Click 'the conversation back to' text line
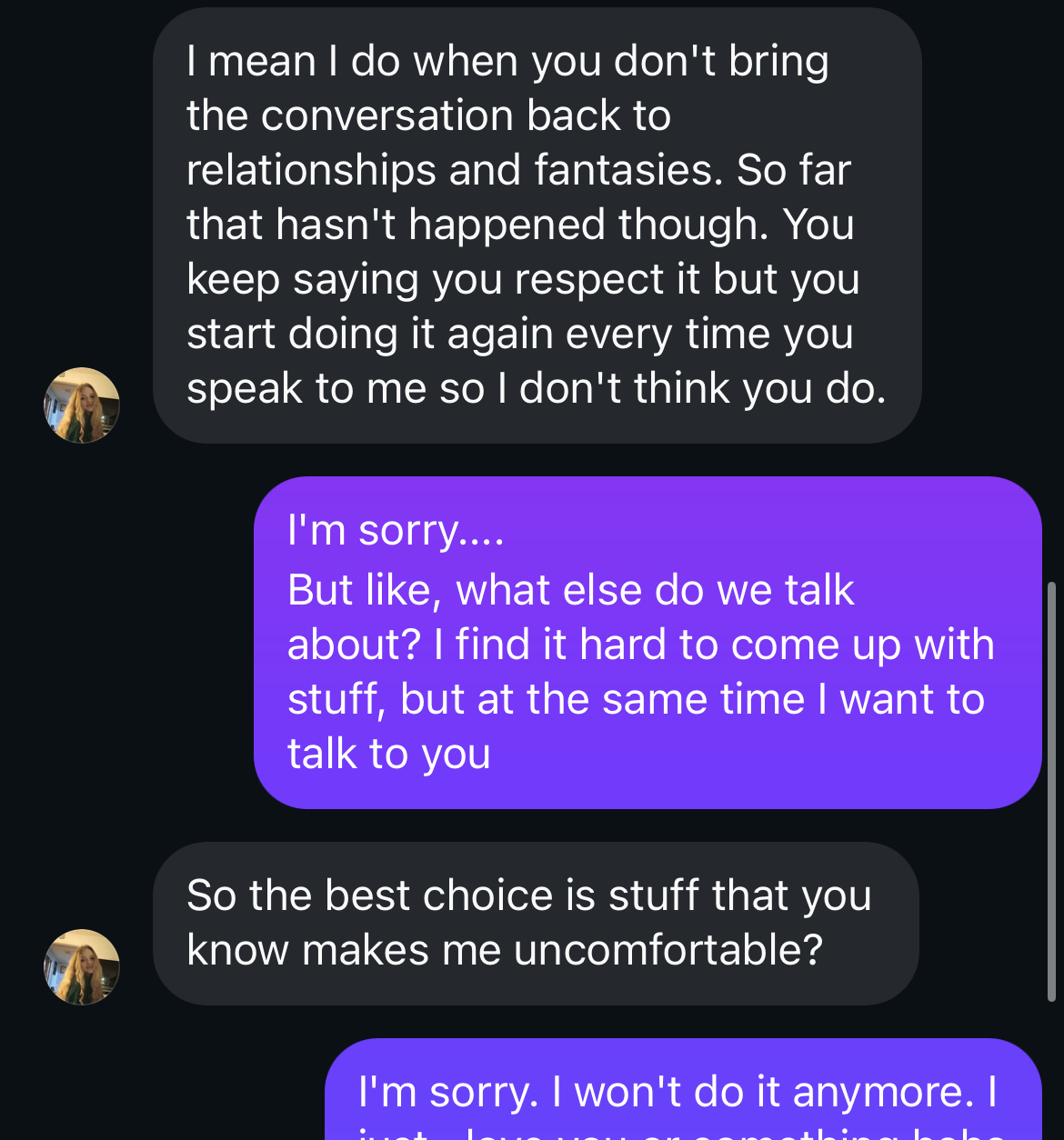The height and width of the screenshot is (1140, 1064). 429,115
